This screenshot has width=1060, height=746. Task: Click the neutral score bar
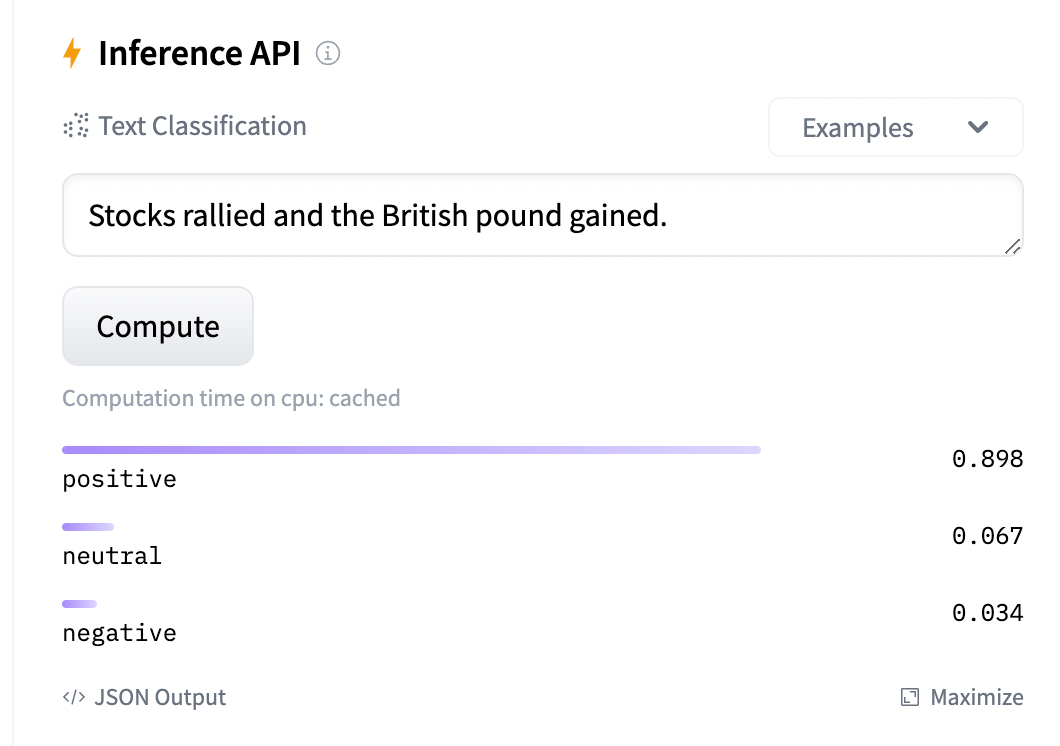pyautogui.click(x=87, y=526)
